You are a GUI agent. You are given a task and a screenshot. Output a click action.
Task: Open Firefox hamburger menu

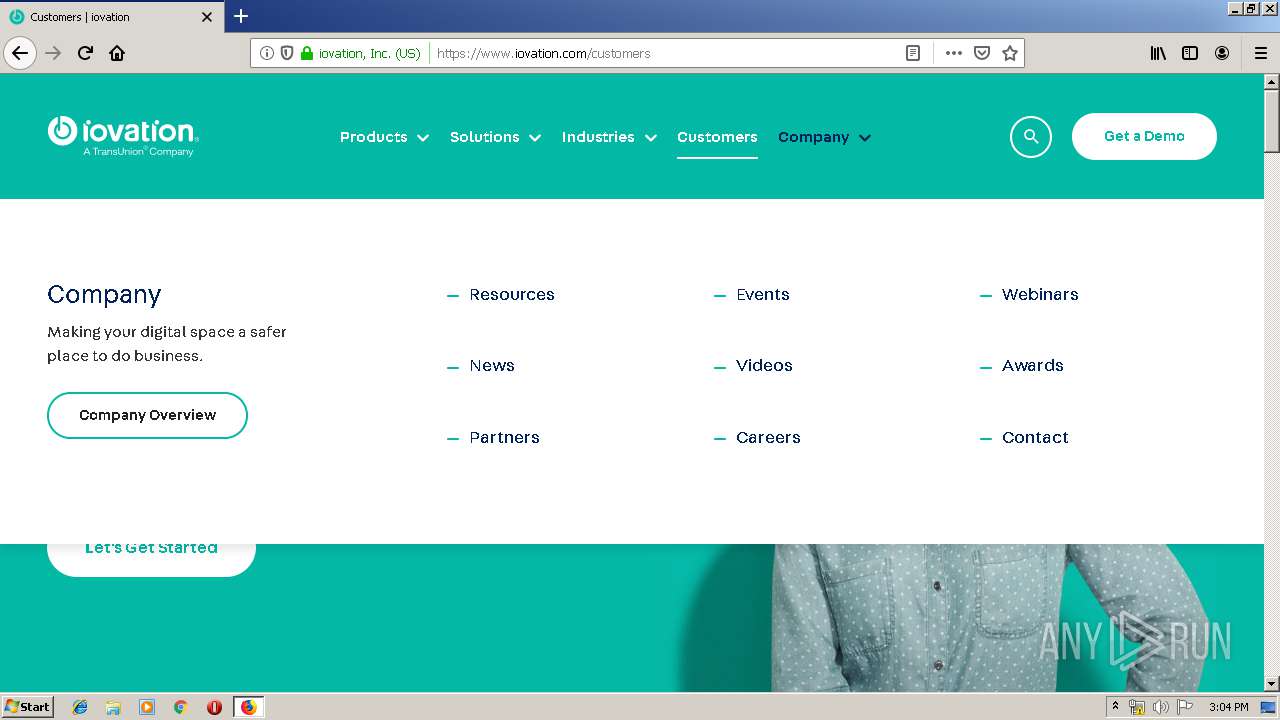point(1261,53)
